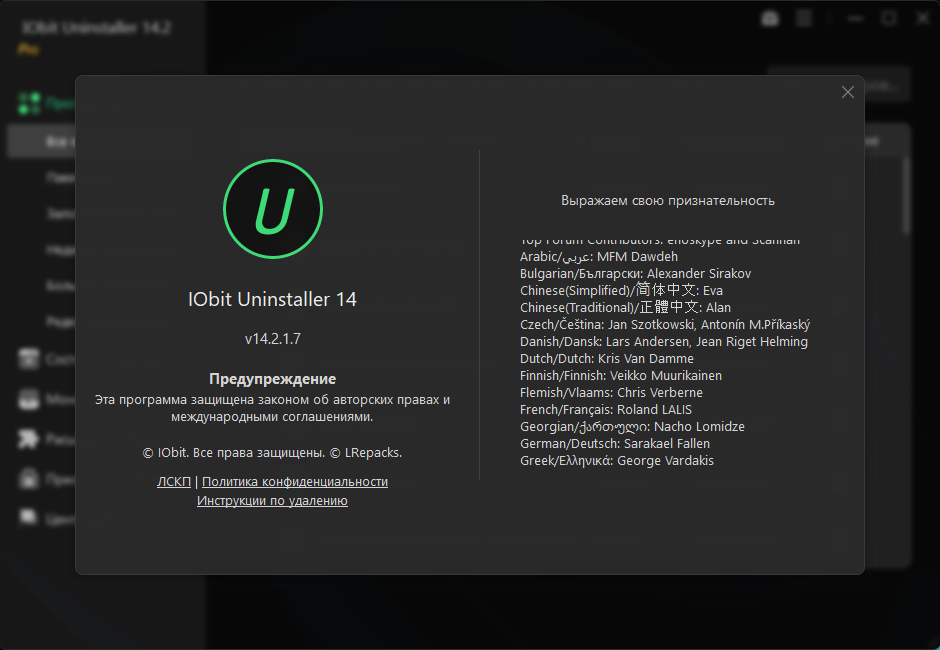Select the Dutch credit 'Kris Van Damme'
This screenshot has width=940, height=650.
coord(607,359)
